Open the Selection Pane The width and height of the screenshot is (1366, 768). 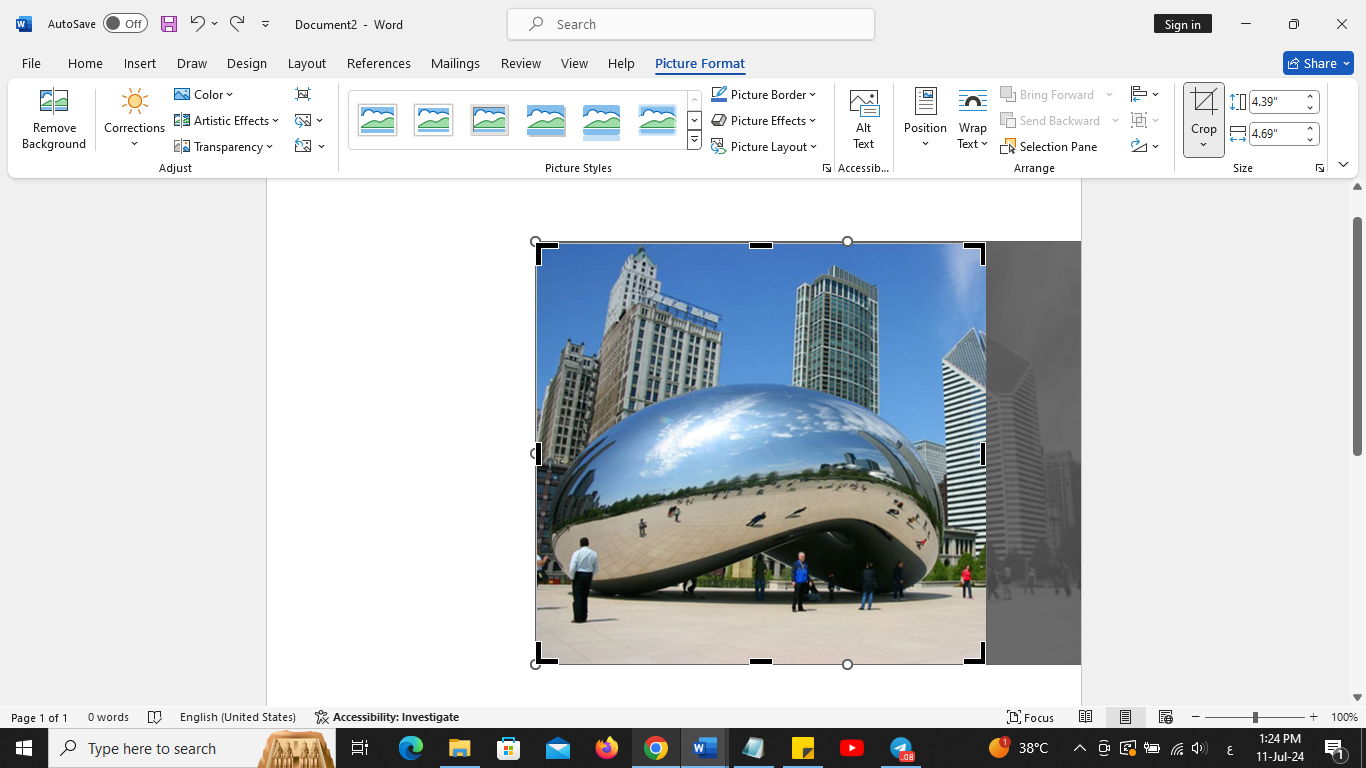(1049, 146)
